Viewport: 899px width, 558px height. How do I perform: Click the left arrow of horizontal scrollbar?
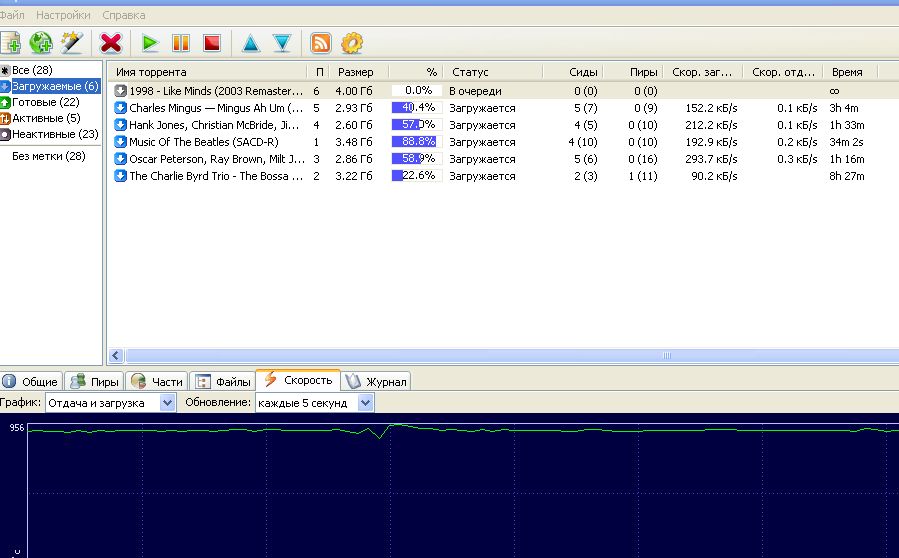click(x=116, y=356)
